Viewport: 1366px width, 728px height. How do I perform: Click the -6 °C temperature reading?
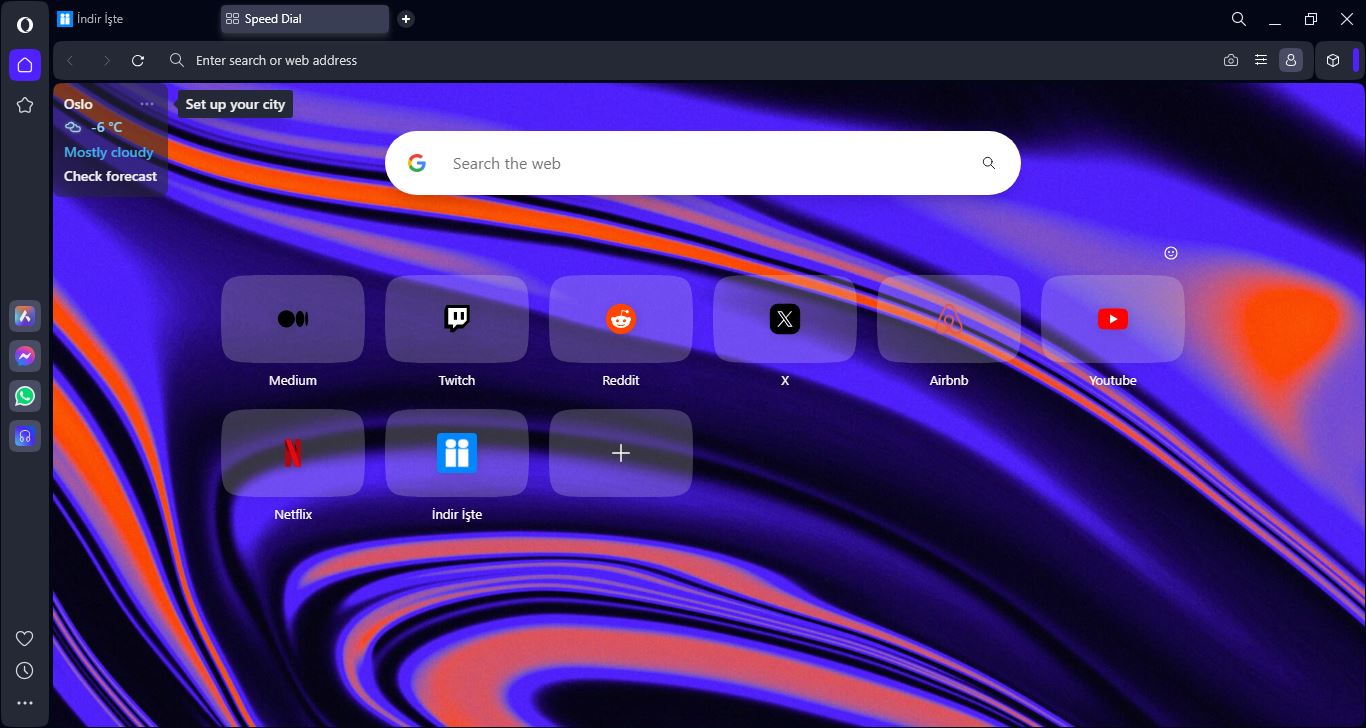point(107,127)
